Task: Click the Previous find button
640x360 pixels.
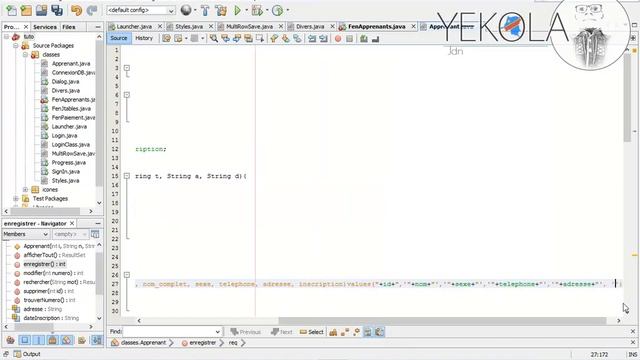Action: click(x=245, y=332)
